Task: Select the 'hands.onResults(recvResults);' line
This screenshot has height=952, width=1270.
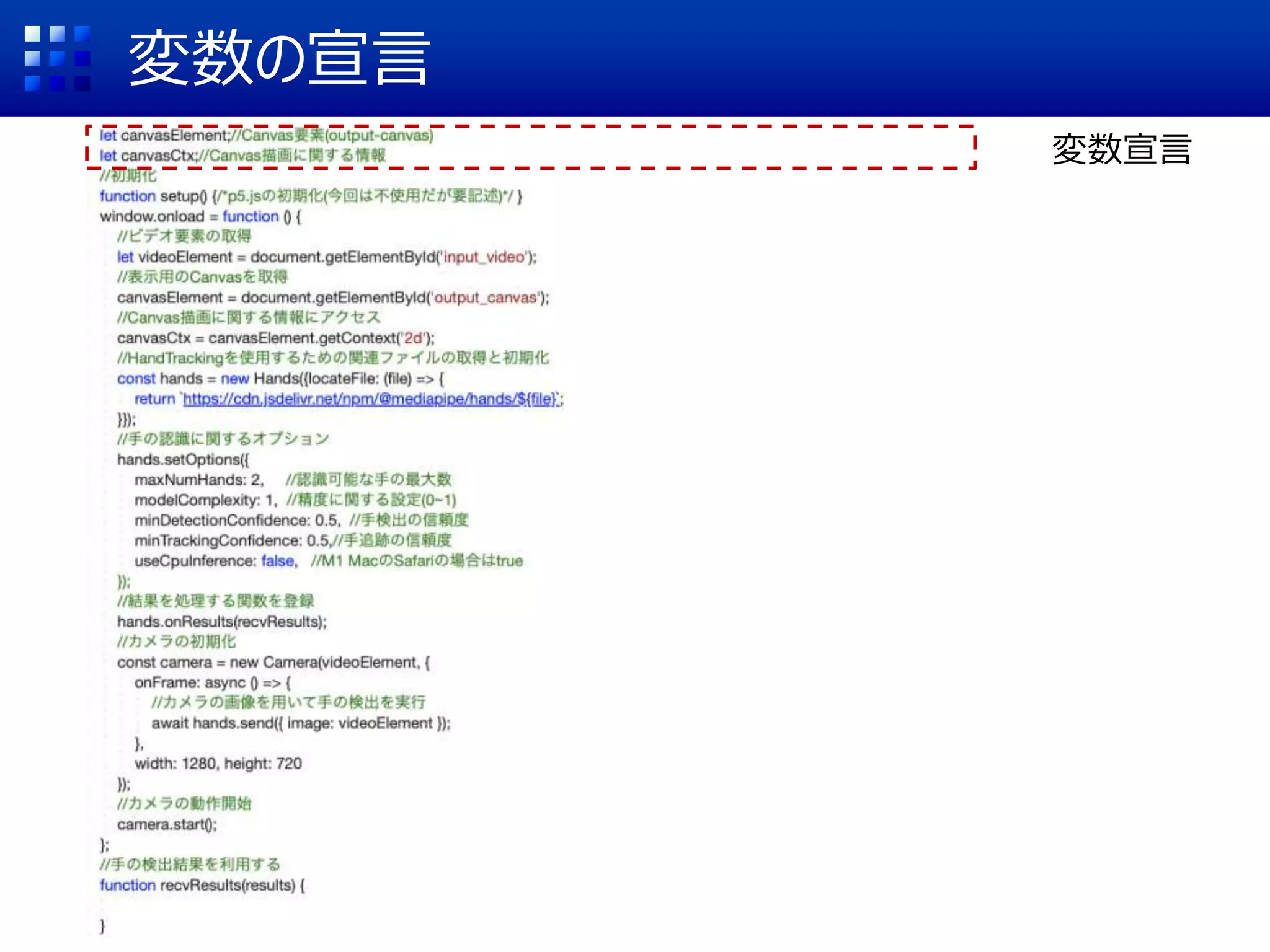Action: click(222, 622)
